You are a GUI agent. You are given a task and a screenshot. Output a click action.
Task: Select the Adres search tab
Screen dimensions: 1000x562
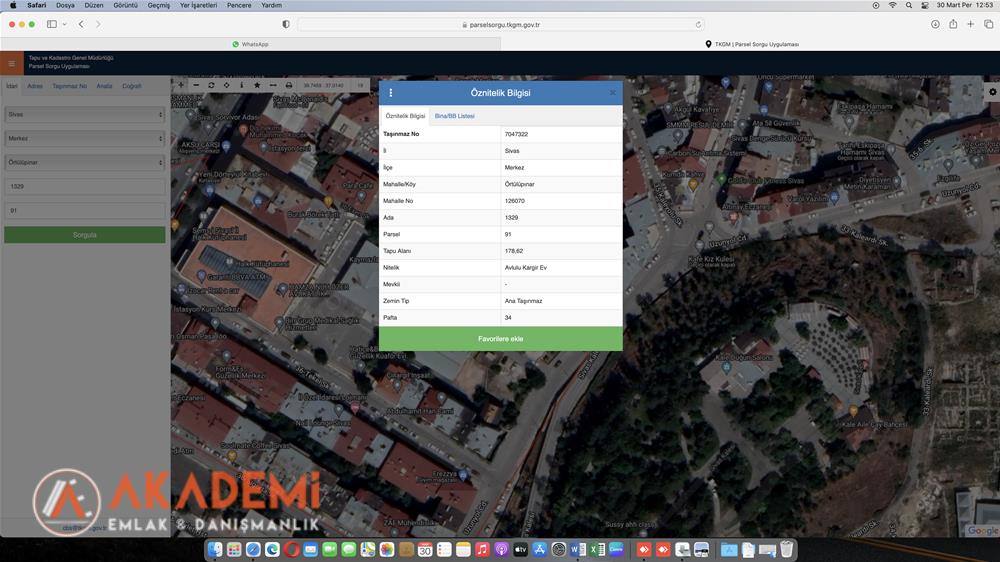tap(35, 86)
